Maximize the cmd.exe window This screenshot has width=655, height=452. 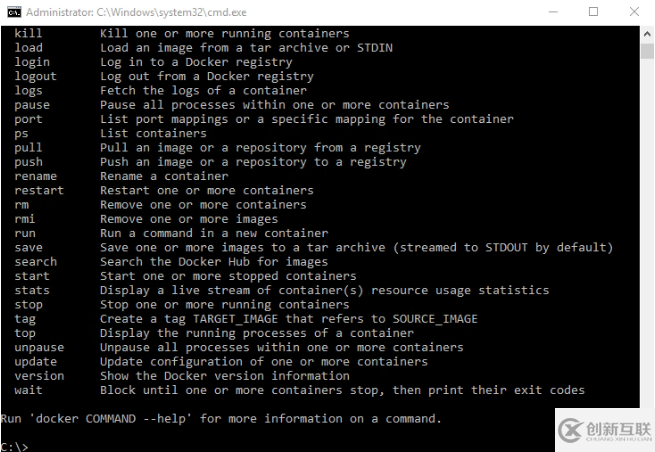593,12
